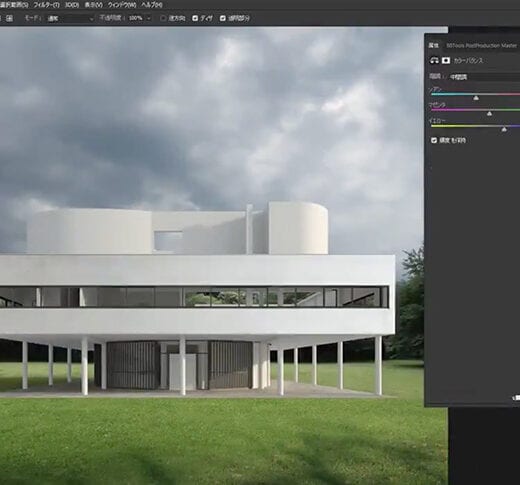Open the ヘルプ(H) menu
This screenshot has width=520, height=485.
click(152, 5)
